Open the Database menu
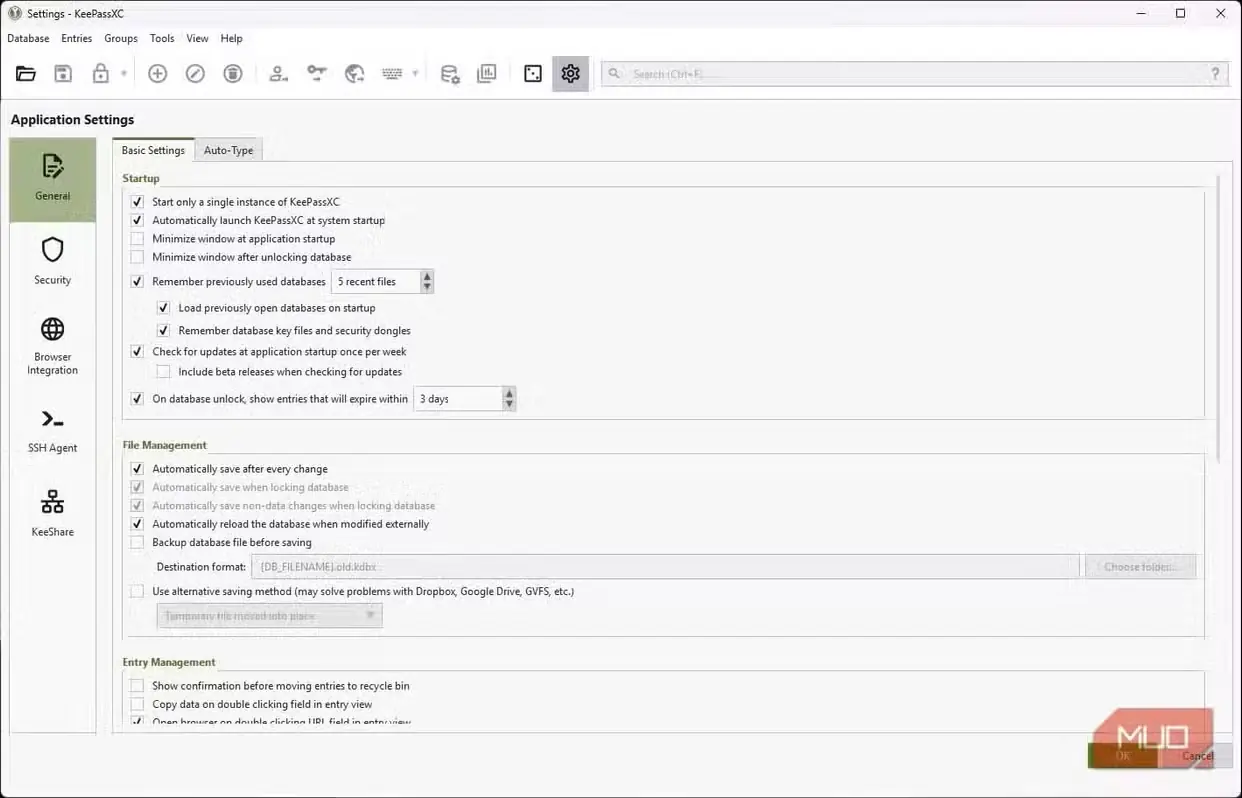Image resolution: width=1242 pixels, height=798 pixels. 28,38
